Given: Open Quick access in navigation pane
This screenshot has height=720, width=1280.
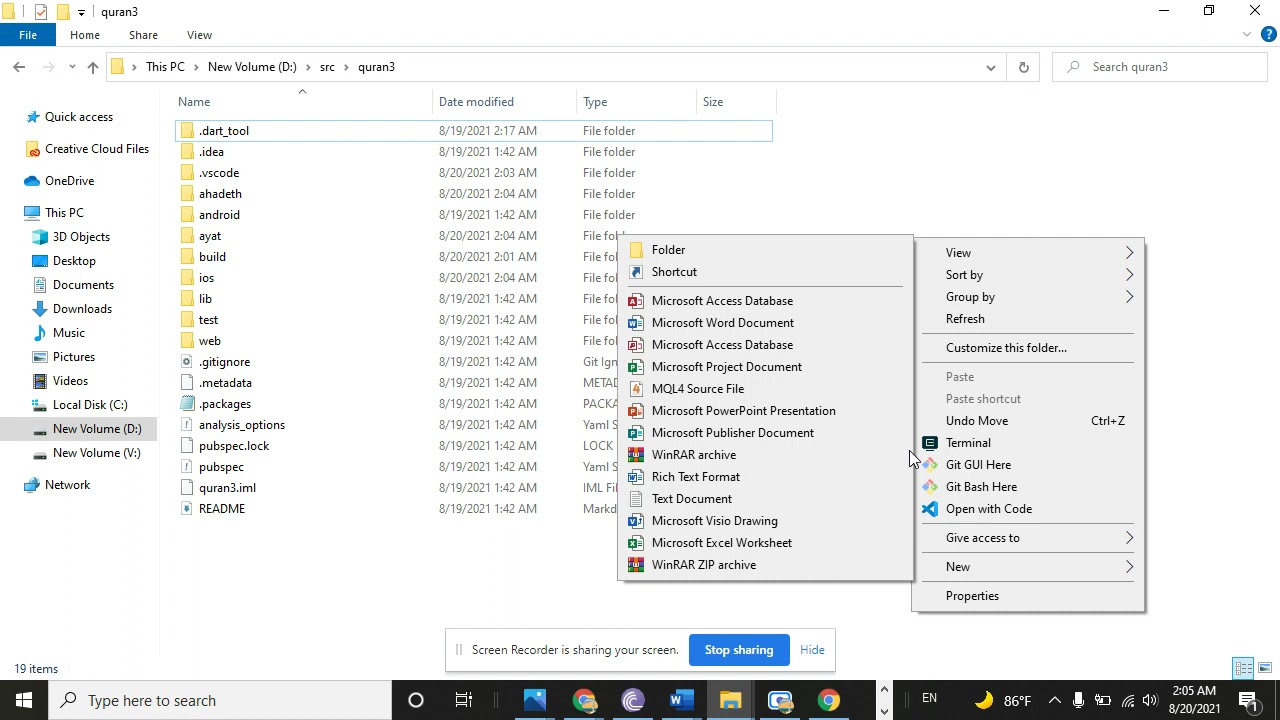Looking at the screenshot, I should 79,117.
